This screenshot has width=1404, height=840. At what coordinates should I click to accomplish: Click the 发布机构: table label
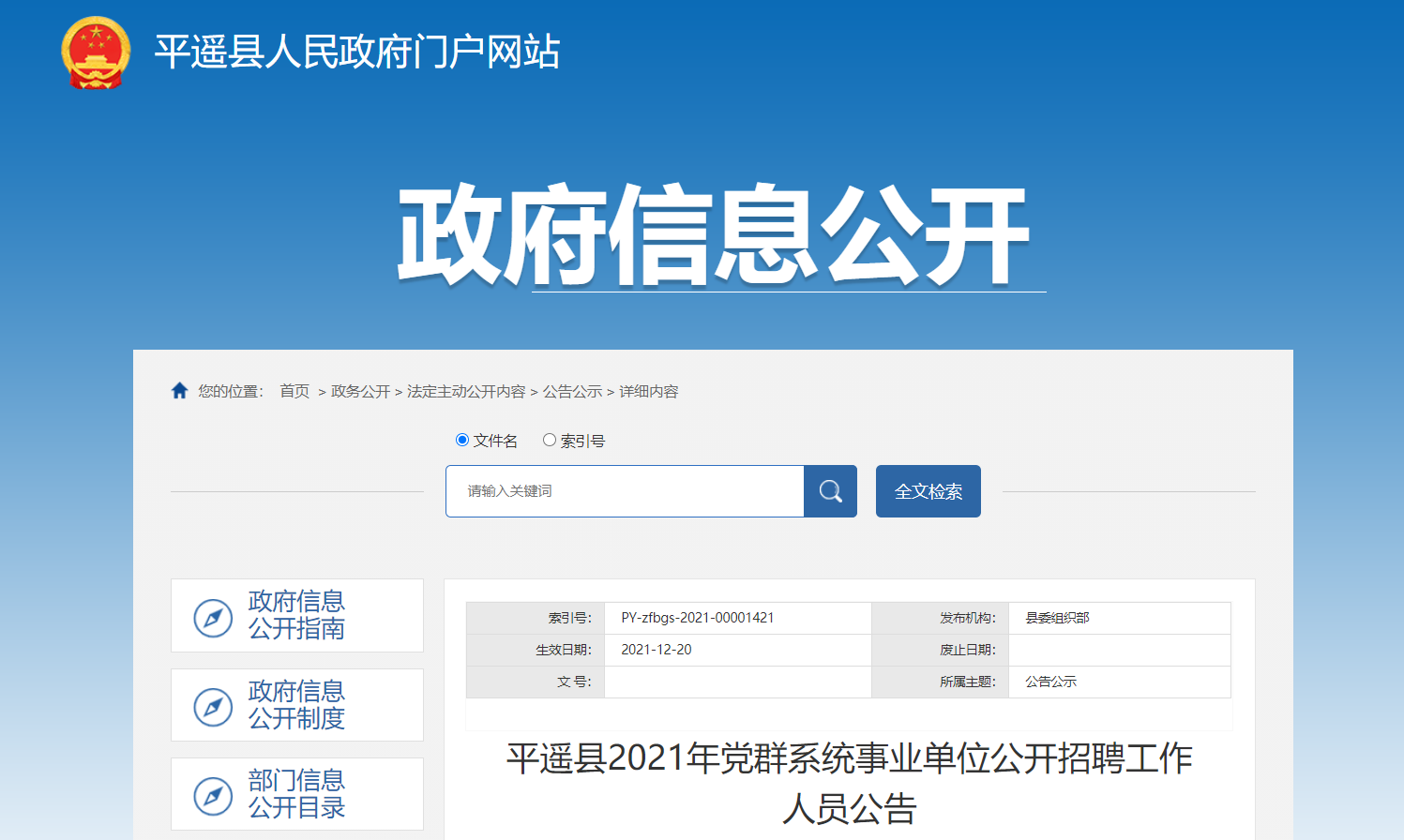[968, 618]
